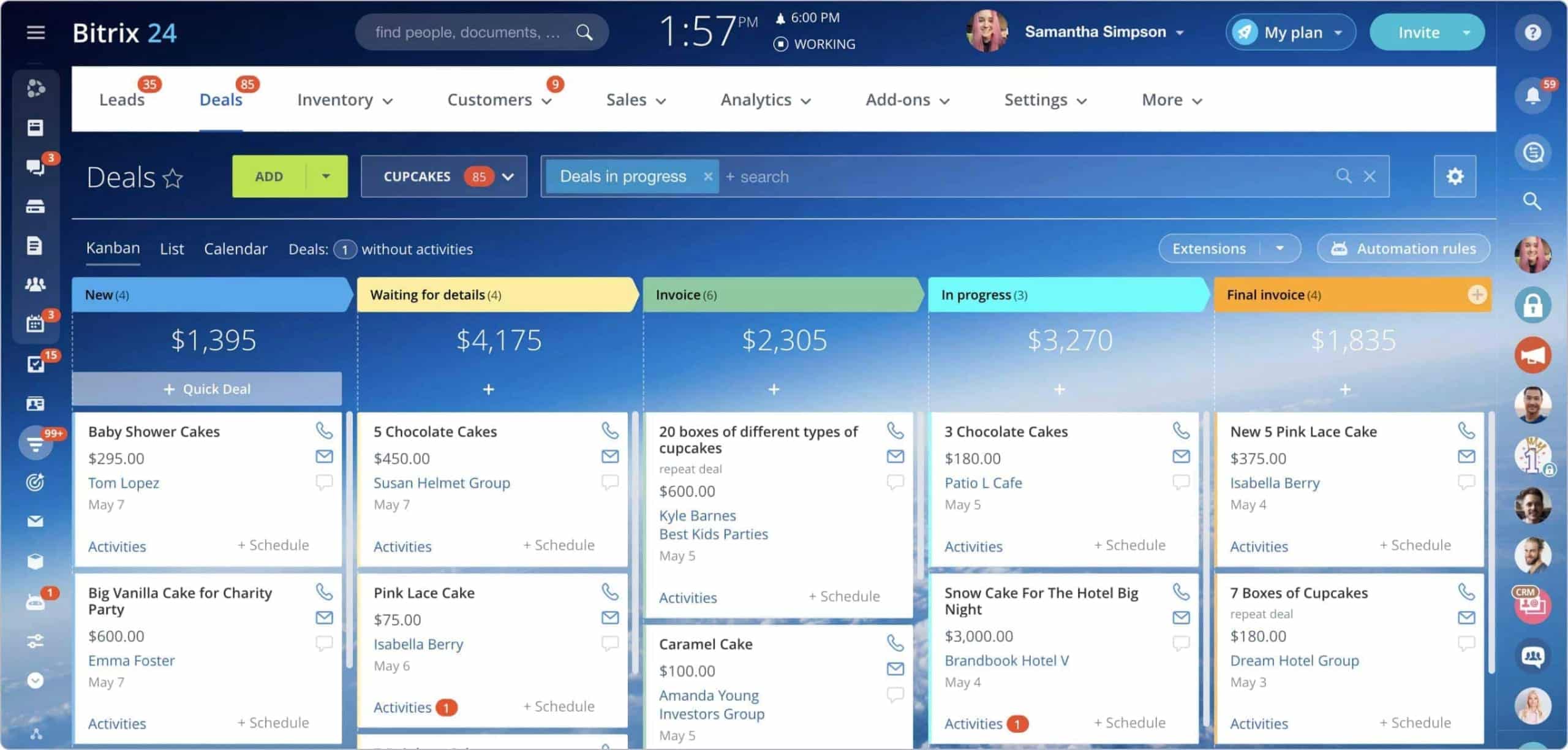Expand the Inventory menu
1568x750 pixels.
click(345, 100)
